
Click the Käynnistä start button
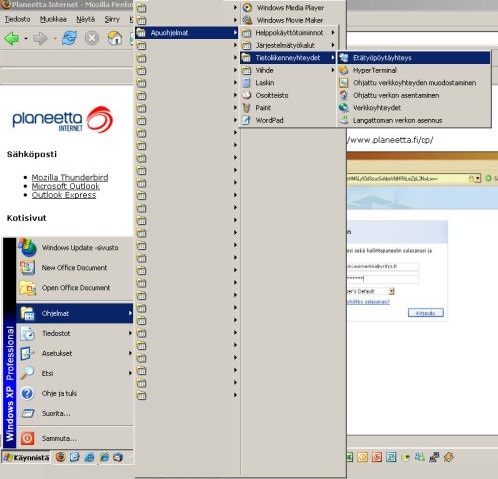(27, 457)
